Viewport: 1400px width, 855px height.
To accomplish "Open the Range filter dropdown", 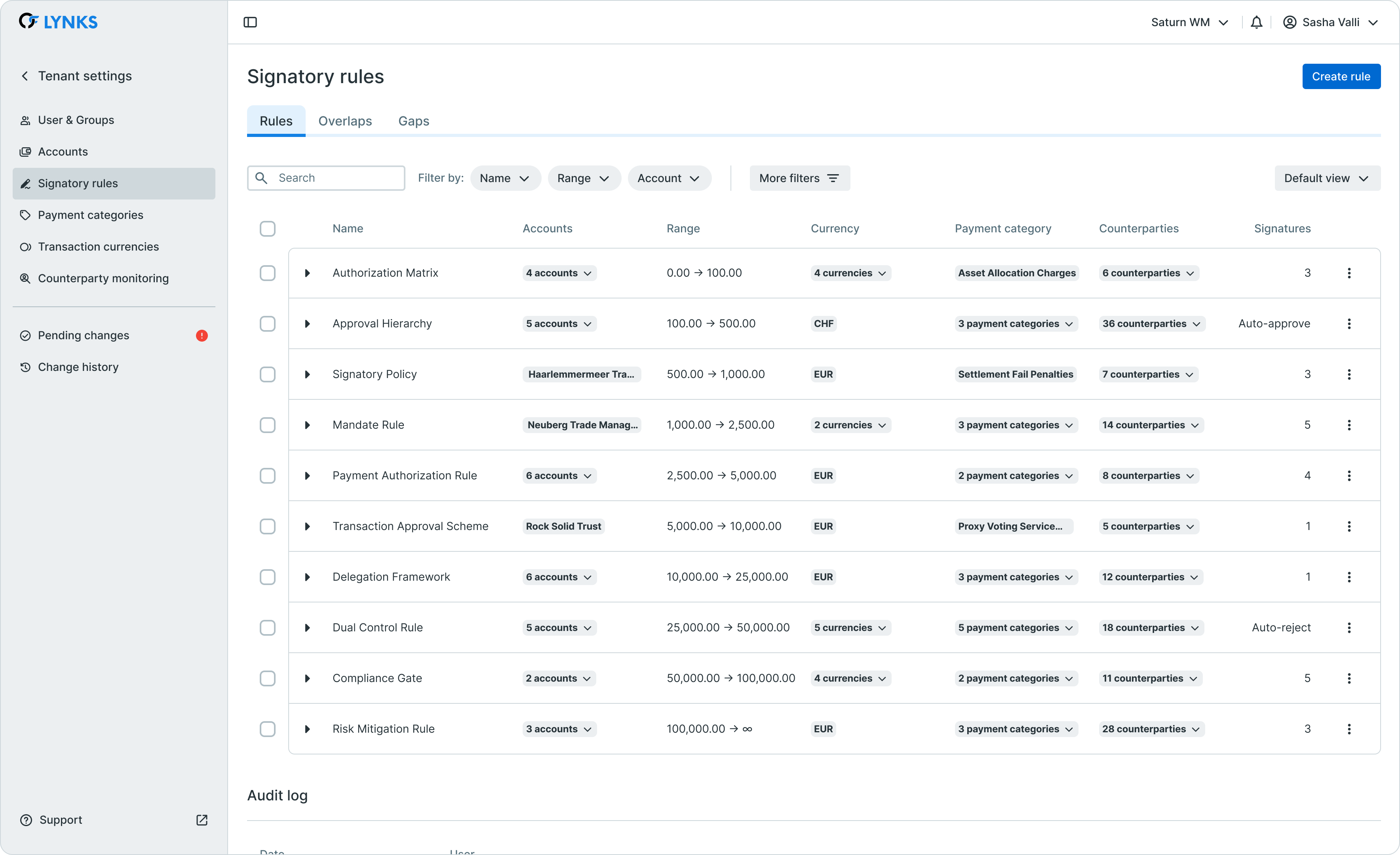I will tap(584, 179).
